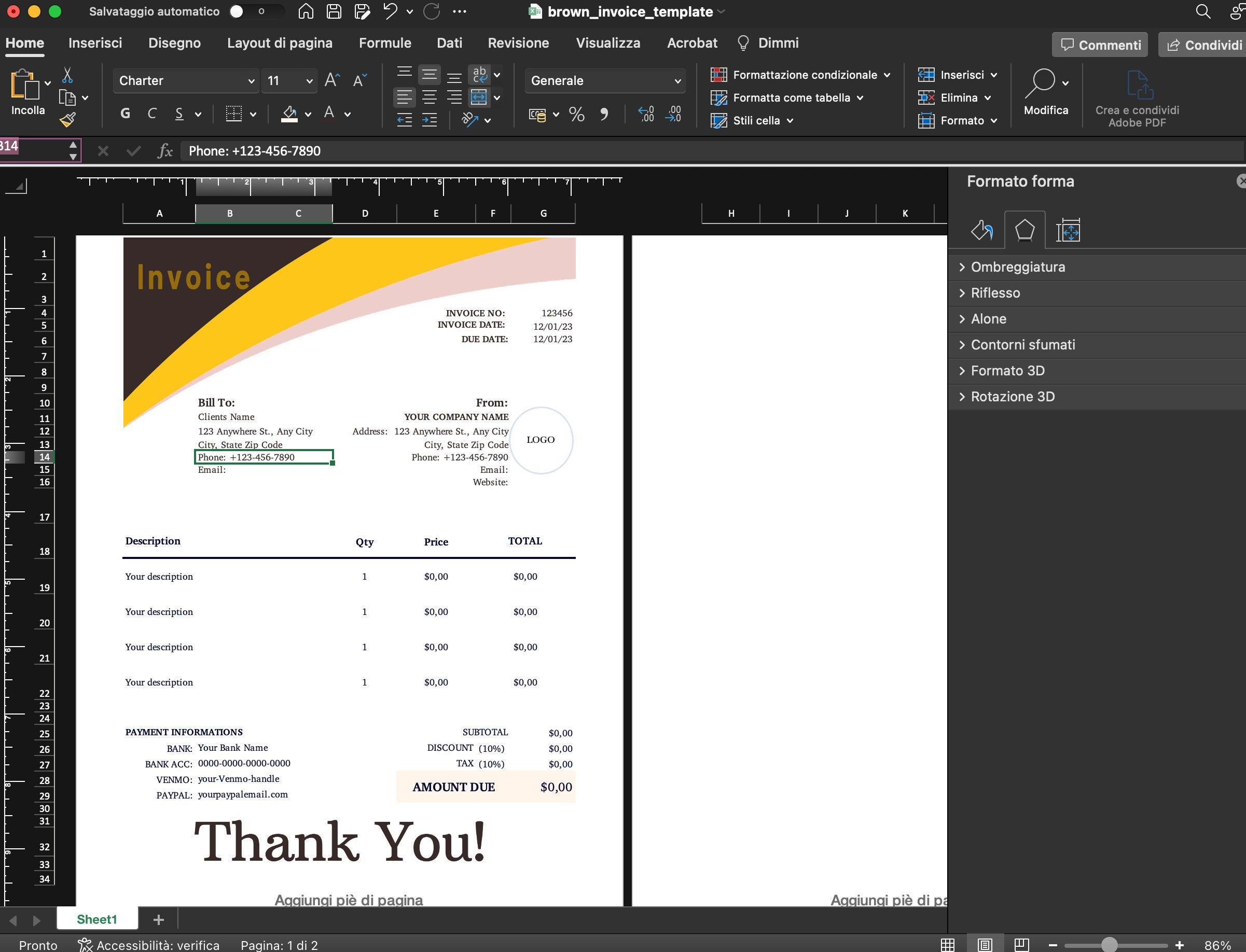
Task: Click the Commenti button
Action: point(1100,45)
